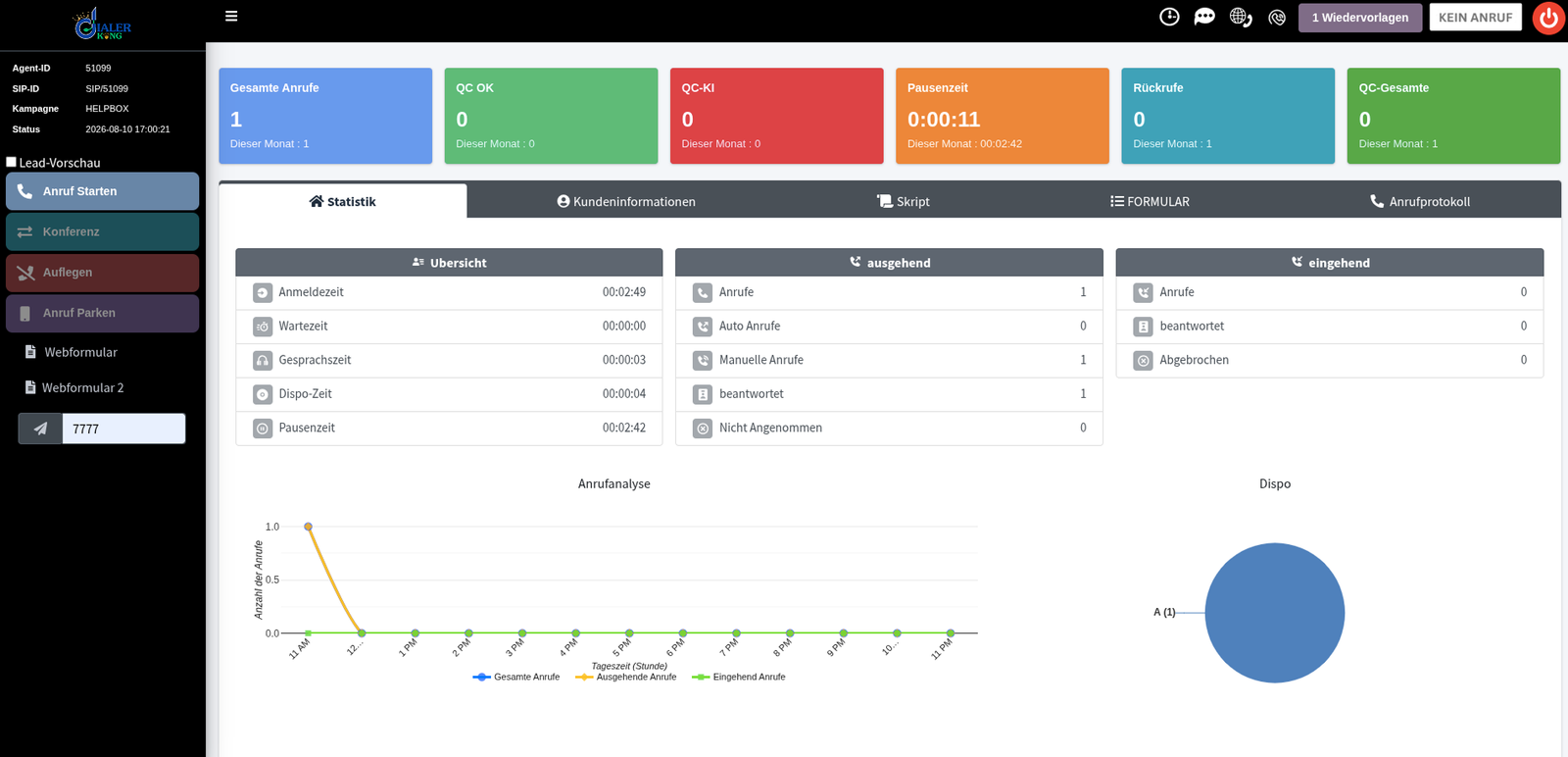The height and width of the screenshot is (757, 1568).
Task: Open 1 Wiedervorlagen button
Action: coord(1360,18)
